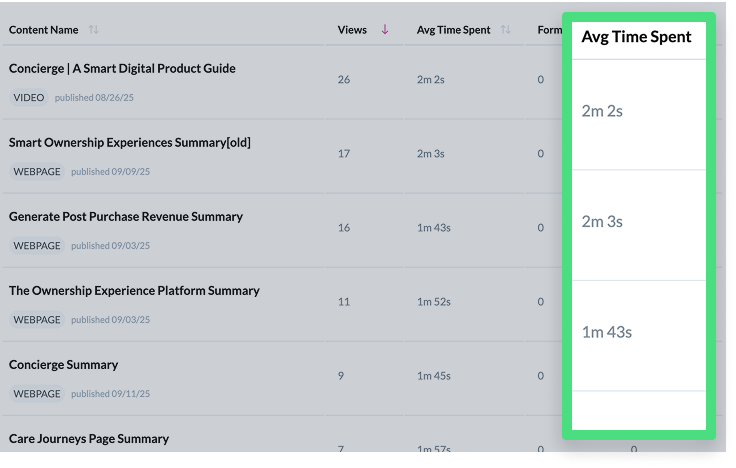The height and width of the screenshot is (468, 736).
Task: Click the Avg Time Spent column header
Action: tap(453, 30)
